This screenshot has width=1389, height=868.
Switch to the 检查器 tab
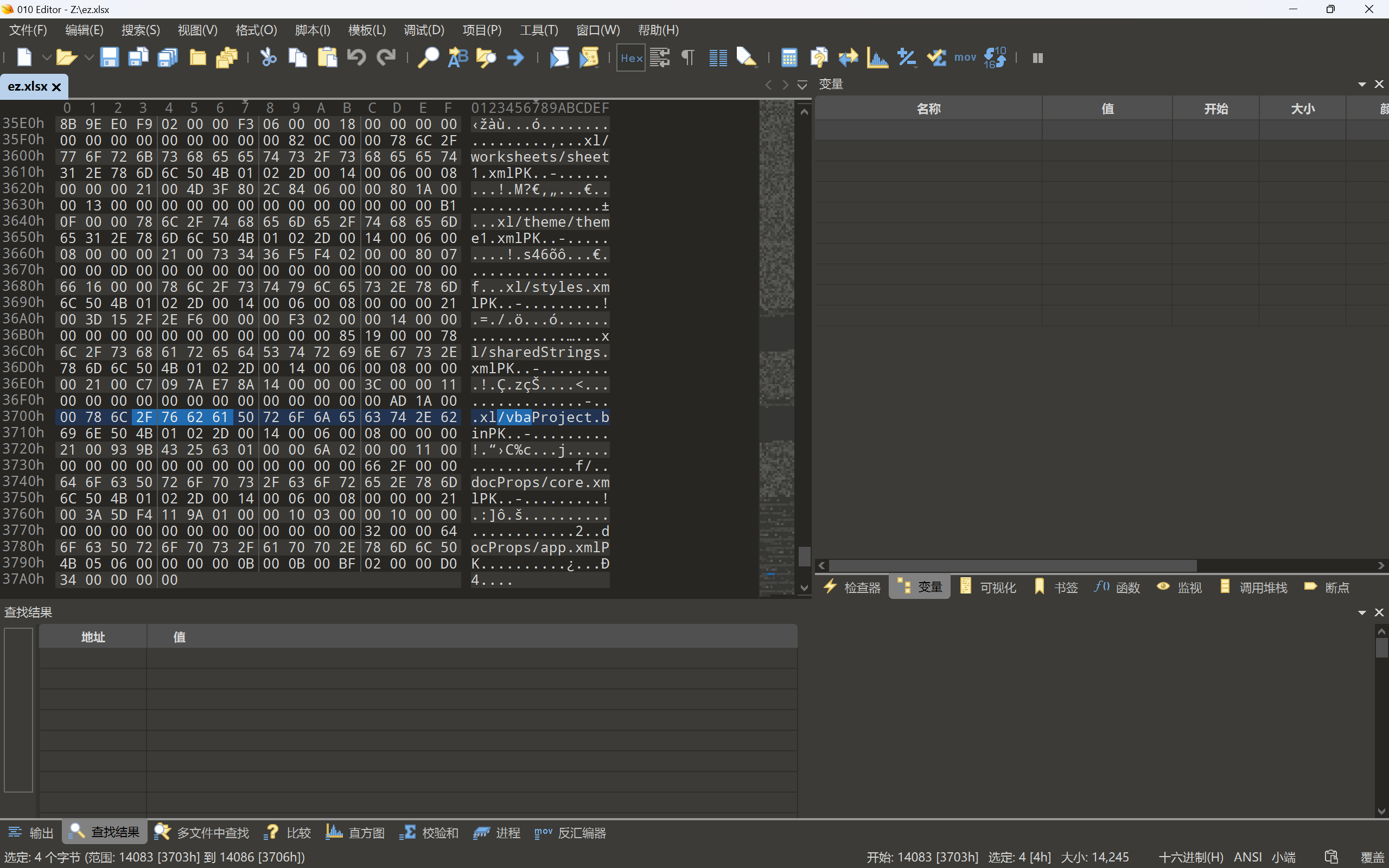coord(852,588)
